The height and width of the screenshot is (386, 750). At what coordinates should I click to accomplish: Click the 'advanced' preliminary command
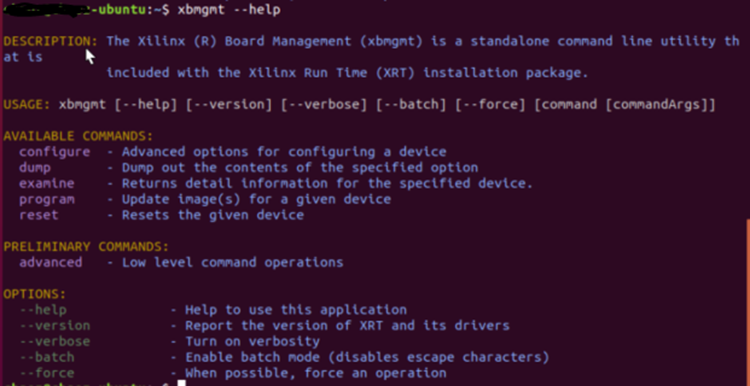click(x=51, y=262)
